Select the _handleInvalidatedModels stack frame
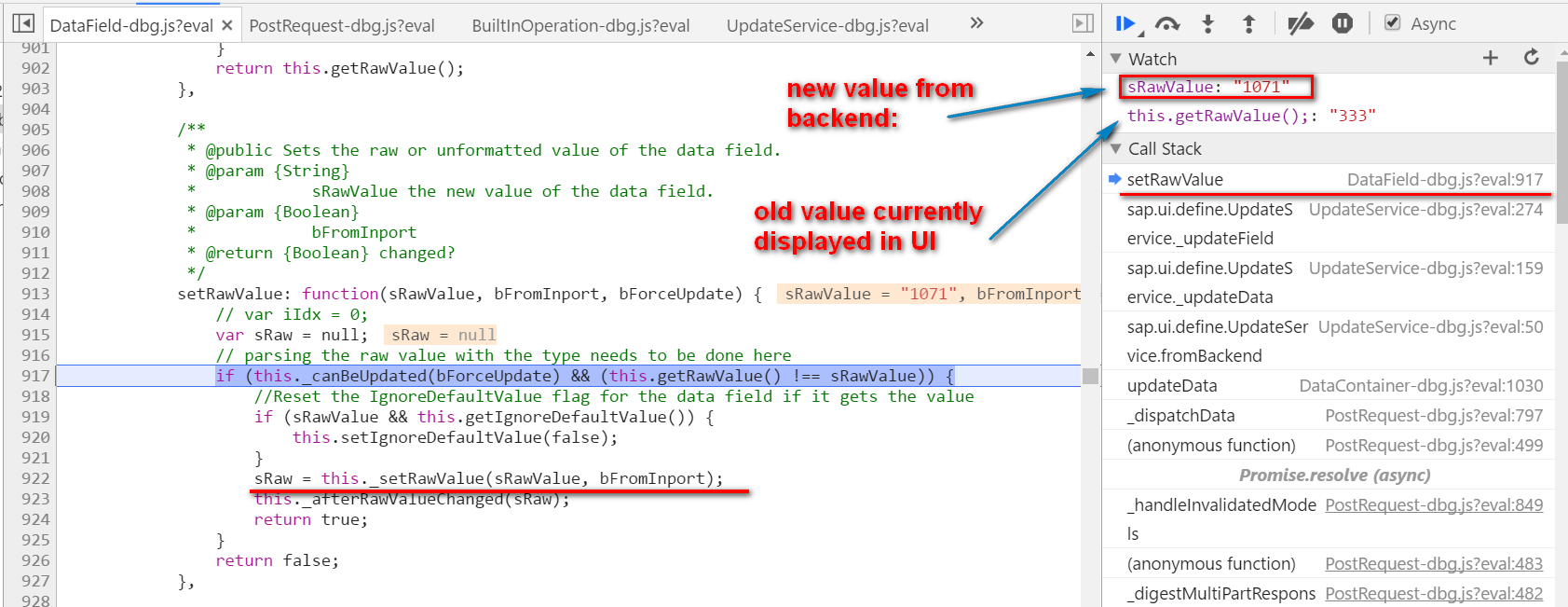 point(1329,518)
